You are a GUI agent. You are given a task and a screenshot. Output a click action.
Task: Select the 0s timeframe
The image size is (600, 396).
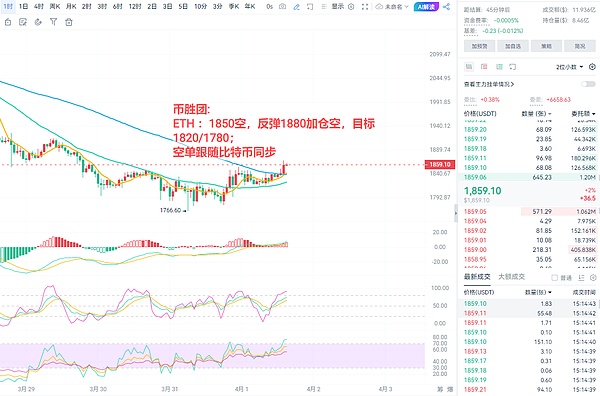(269, 7)
